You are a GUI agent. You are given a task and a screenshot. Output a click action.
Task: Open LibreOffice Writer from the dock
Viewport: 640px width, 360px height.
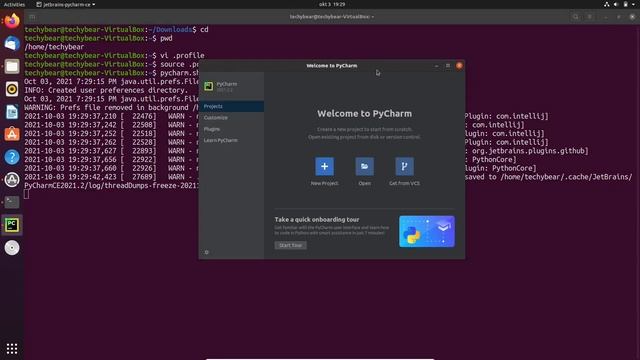coord(12,112)
